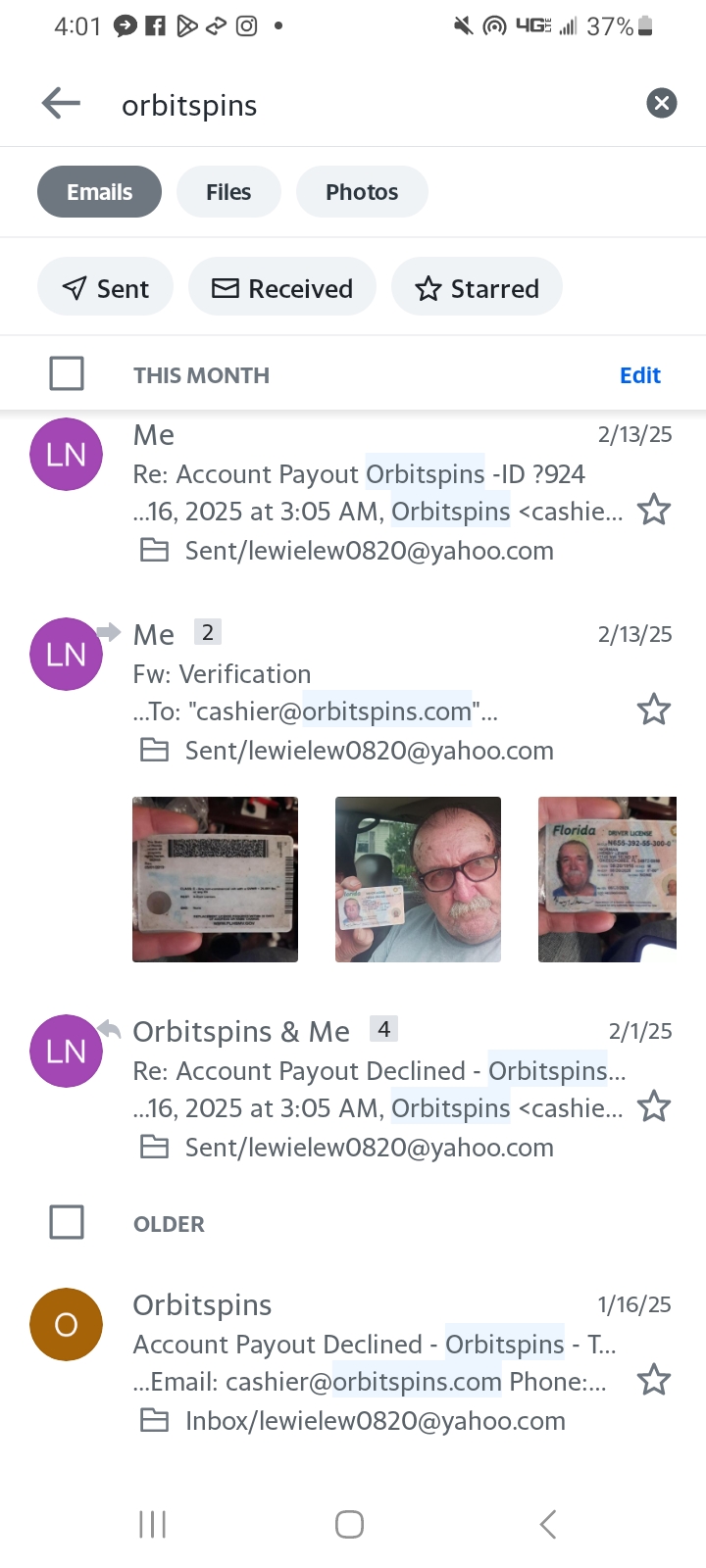
Task: Filter results by Sent
Action: [105, 287]
